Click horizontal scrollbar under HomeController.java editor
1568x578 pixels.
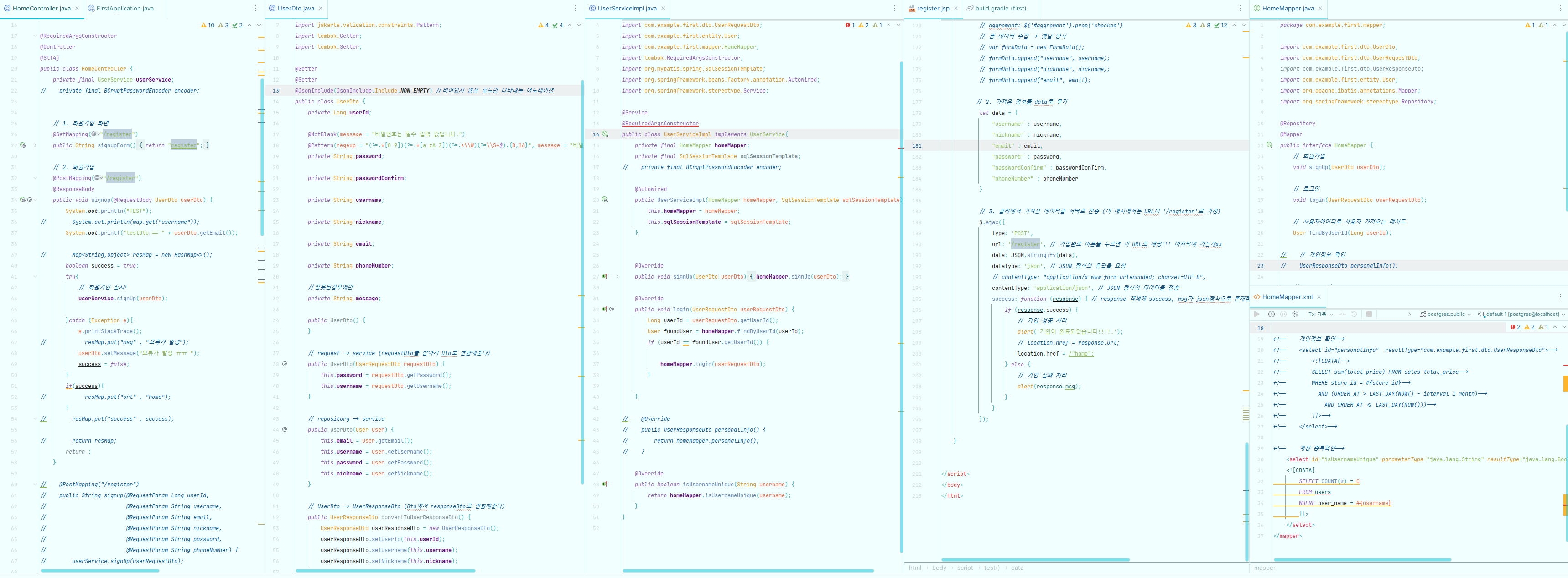pos(100,571)
